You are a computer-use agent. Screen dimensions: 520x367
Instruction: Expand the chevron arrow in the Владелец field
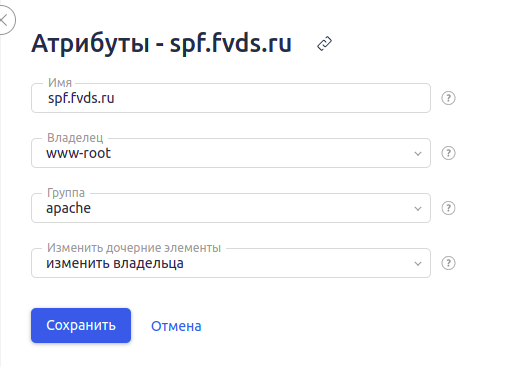[418, 154]
